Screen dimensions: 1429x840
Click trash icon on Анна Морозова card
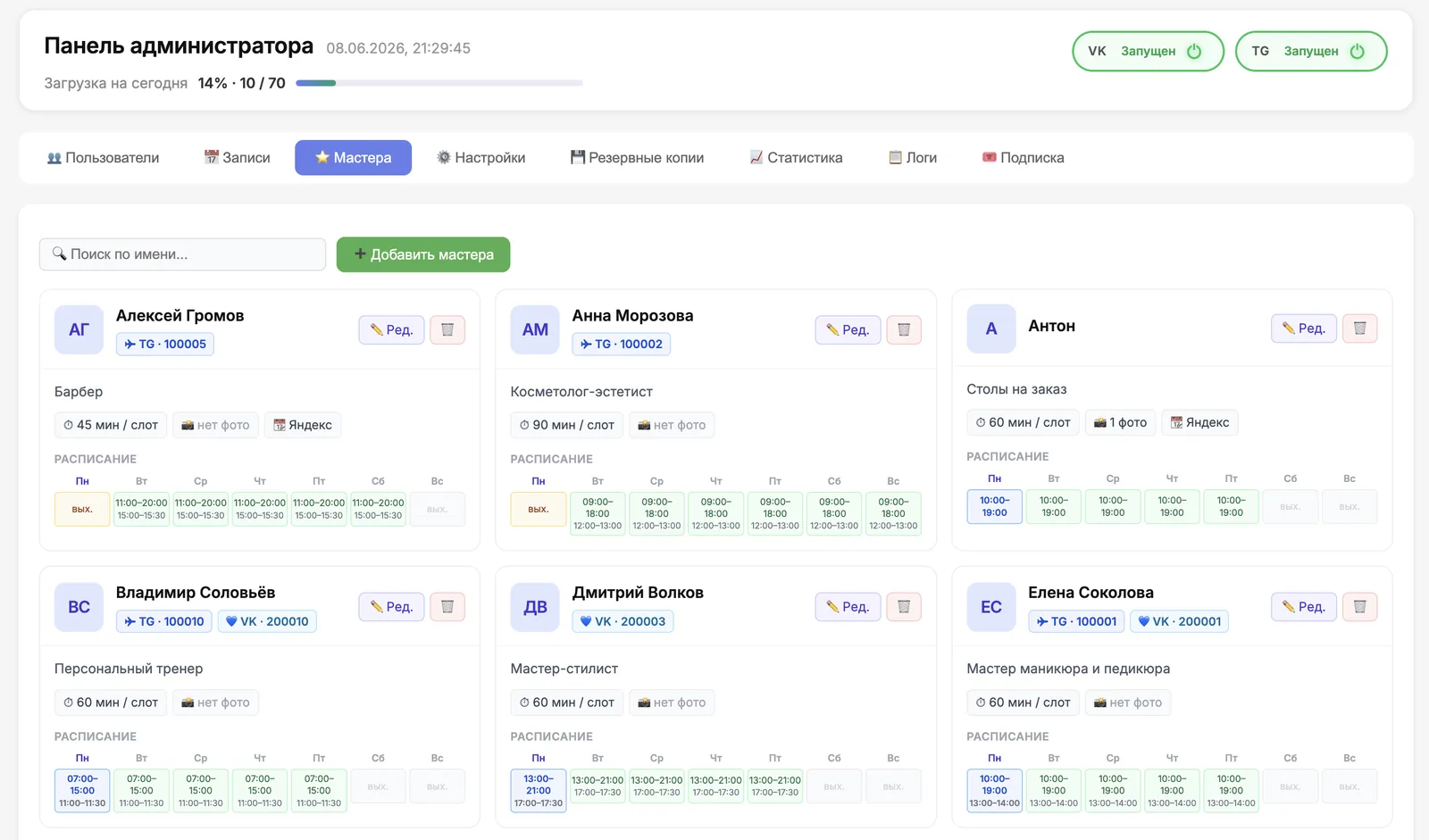pos(904,329)
